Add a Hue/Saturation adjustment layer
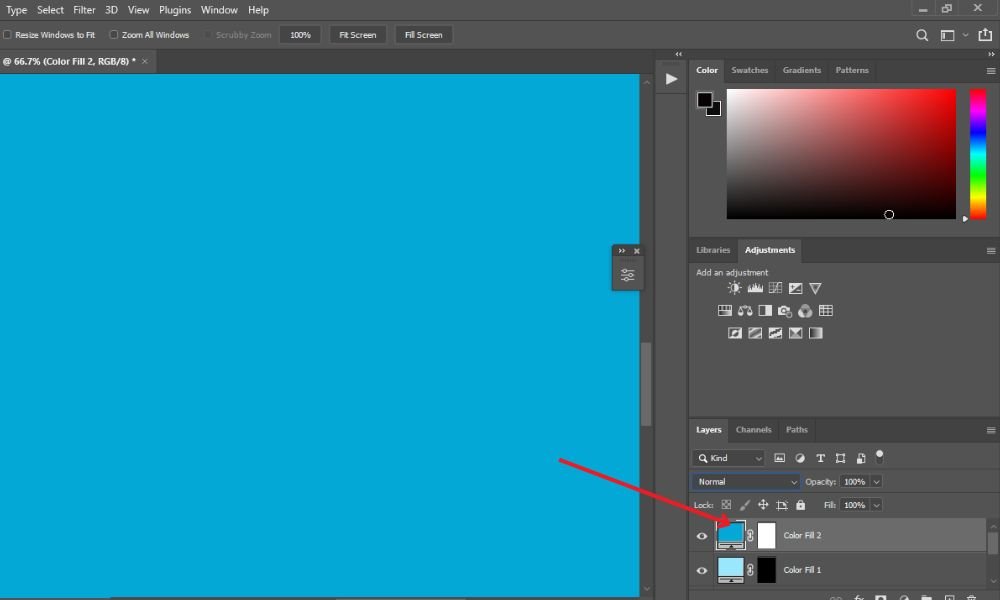 point(724,311)
